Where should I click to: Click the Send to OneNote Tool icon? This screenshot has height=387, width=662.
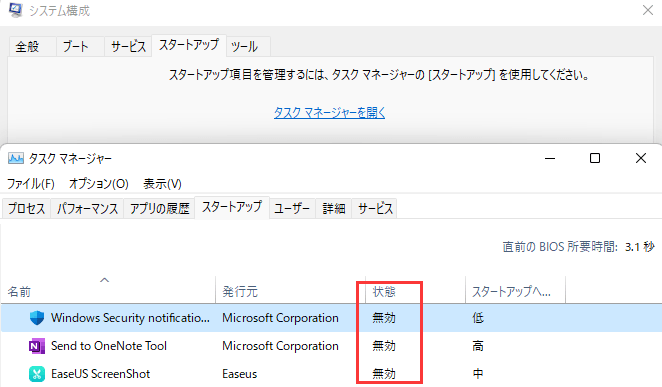(37, 346)
